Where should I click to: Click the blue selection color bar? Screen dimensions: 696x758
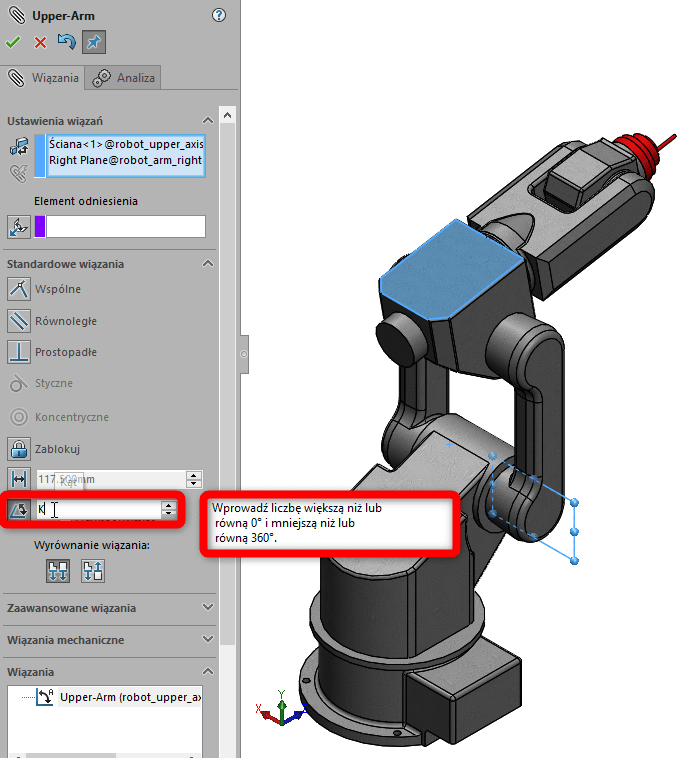click(x=40, y=156)
